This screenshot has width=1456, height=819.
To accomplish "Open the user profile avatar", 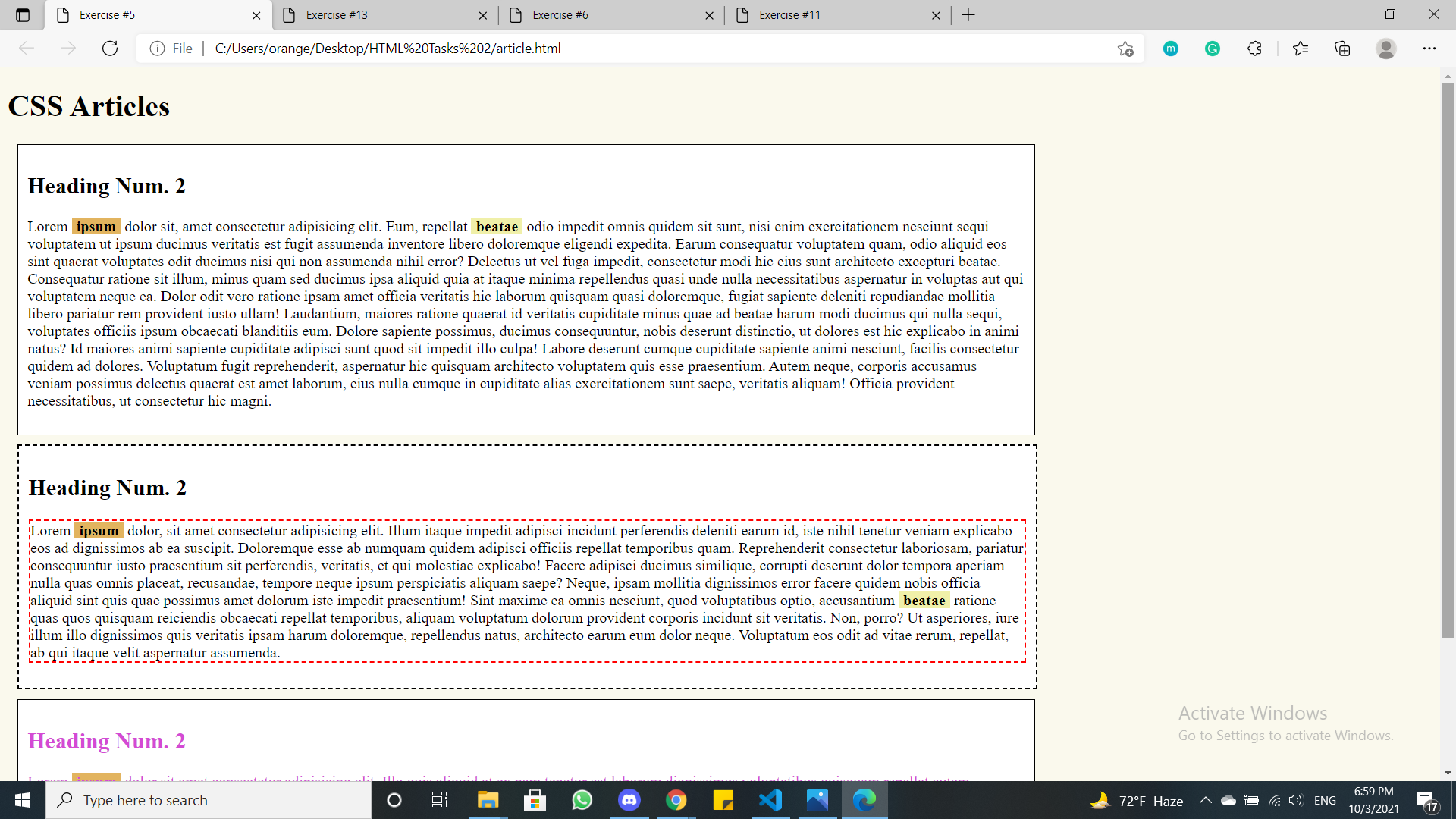I will [x=1385, y=49].
